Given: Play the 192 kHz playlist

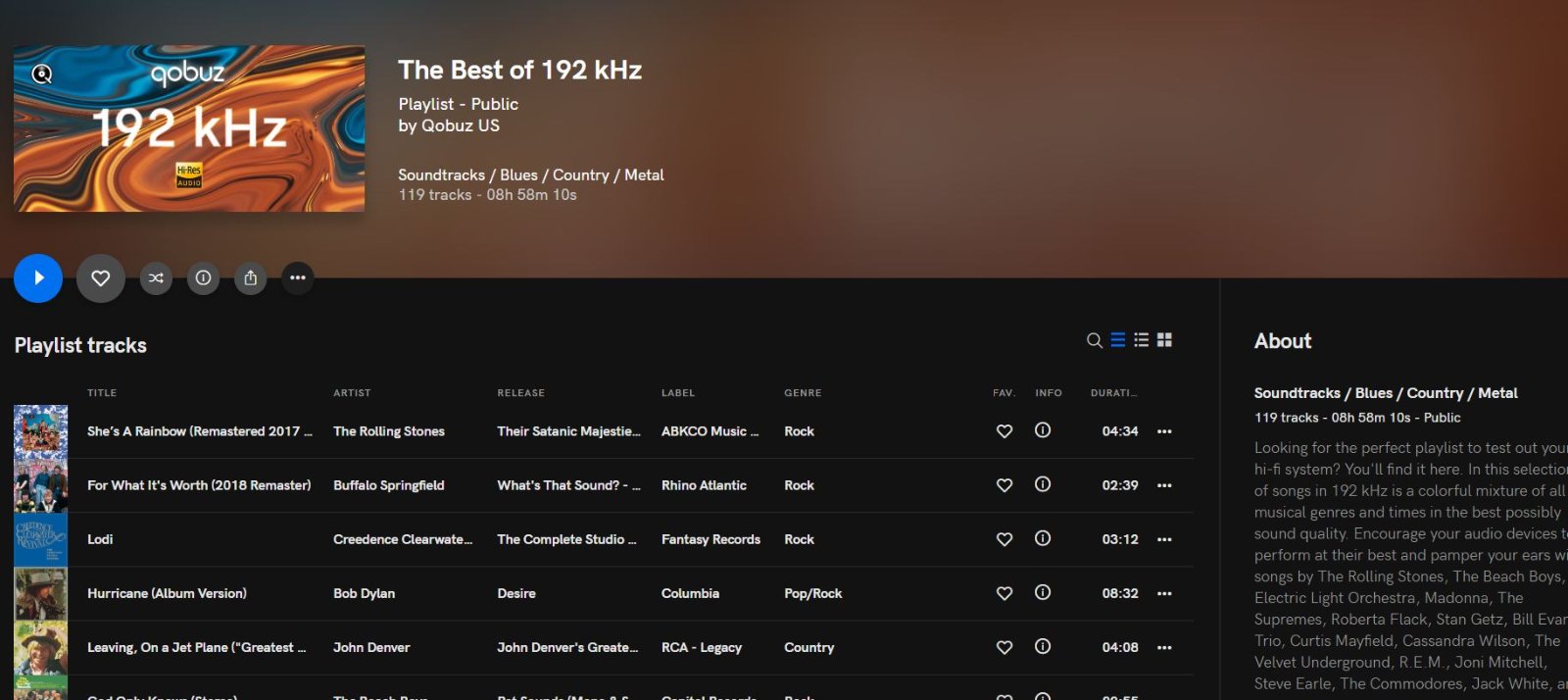Looking at the screenshot, I should pyautogui.click(x=38, y=278).
